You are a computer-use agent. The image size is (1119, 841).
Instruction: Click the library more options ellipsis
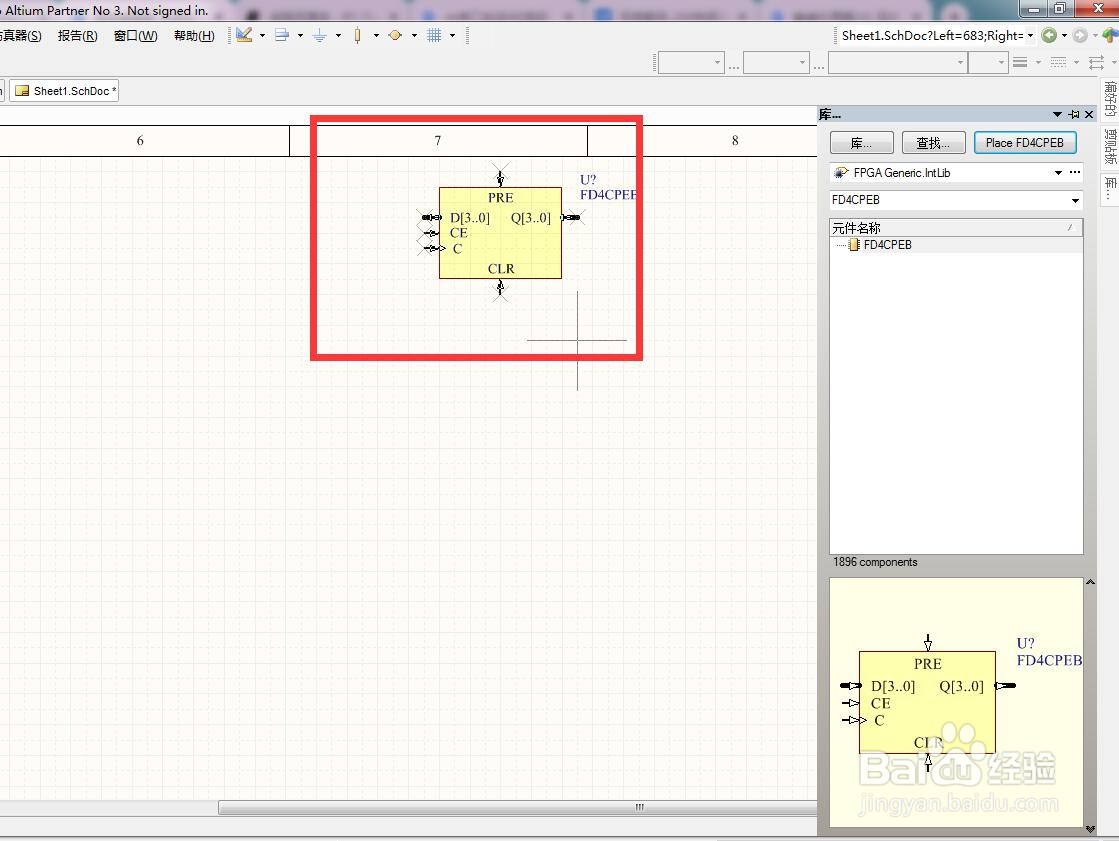pos(1075,173)
